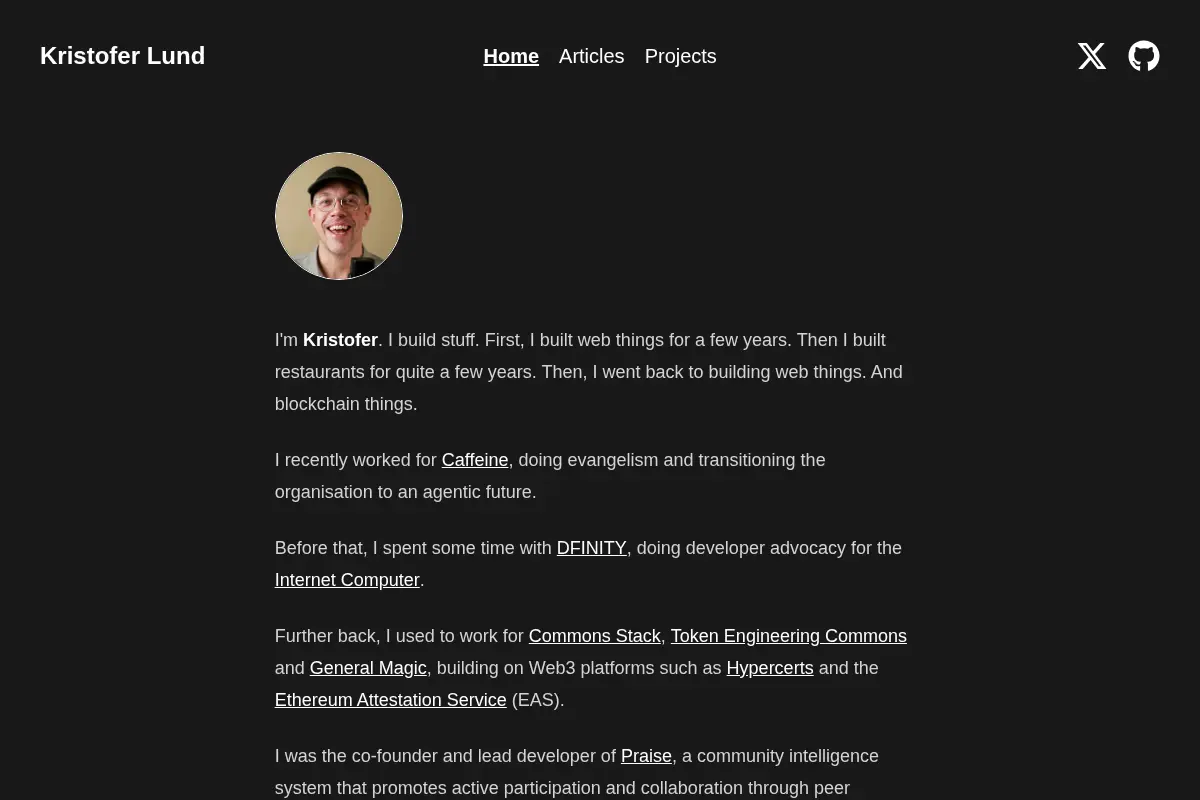Open the Commons Stack link
Viewport: 1200px width, 800px height.
594,636
